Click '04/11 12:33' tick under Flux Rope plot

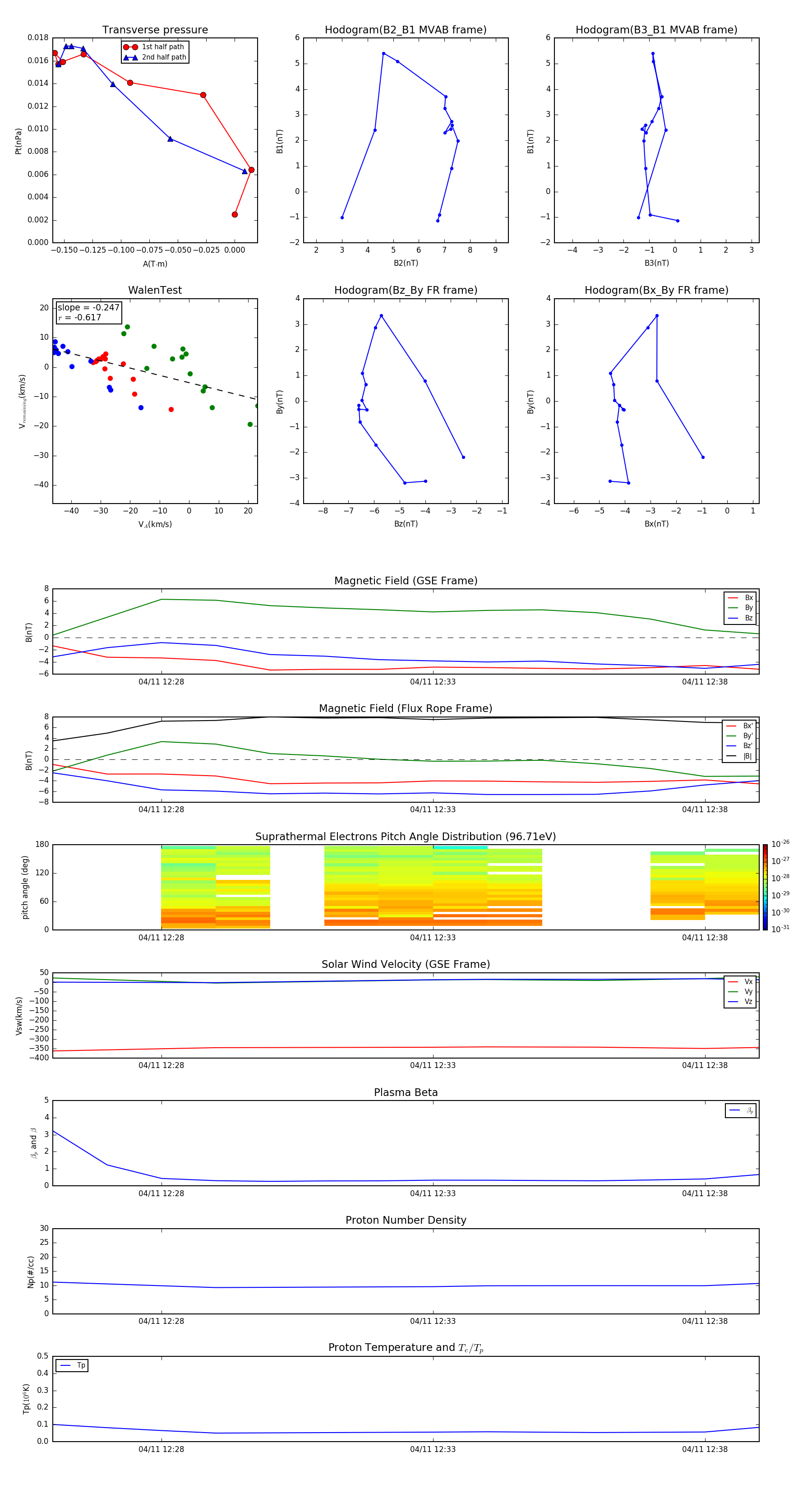pyautogui.click(x=433, y=810)
